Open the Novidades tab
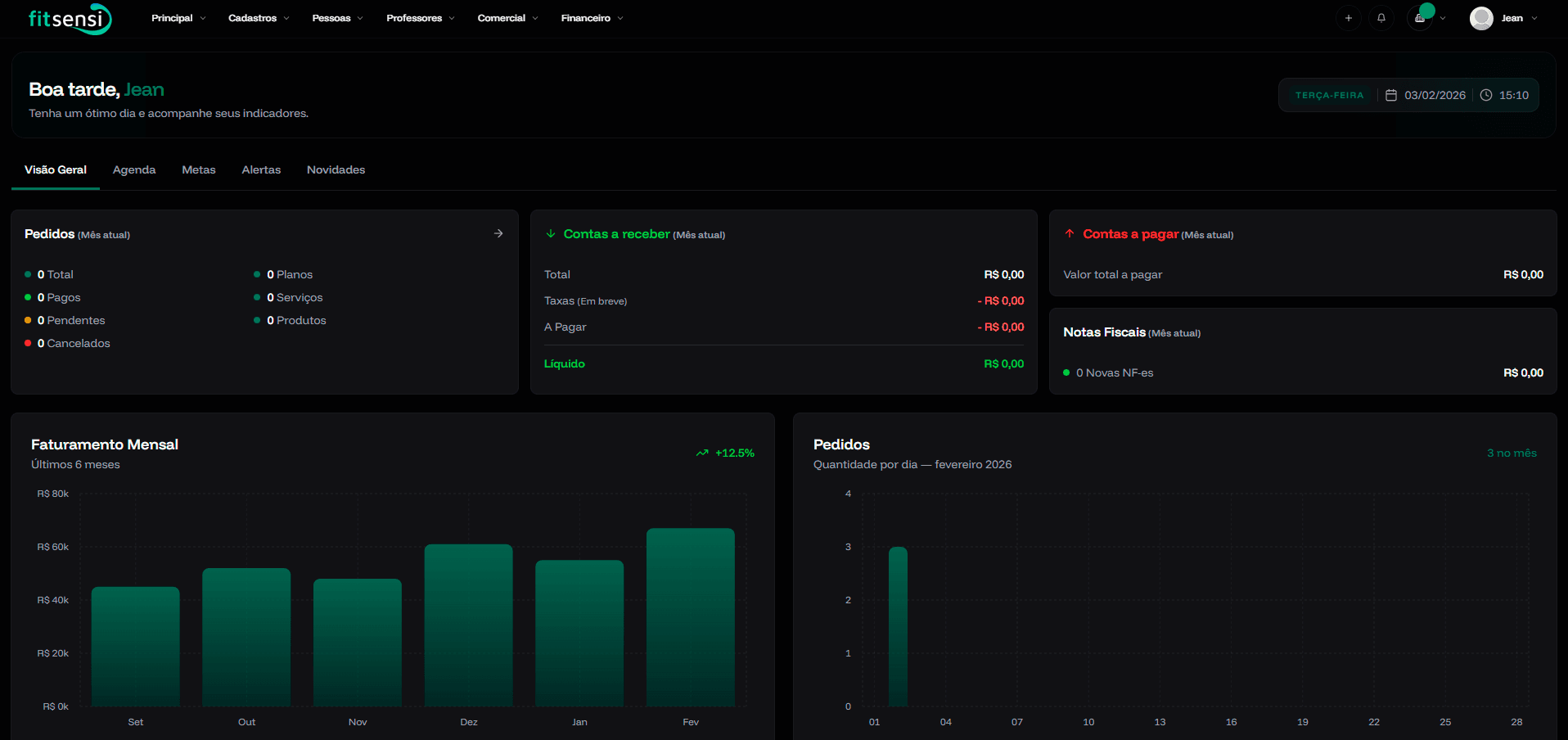The image size is (1568, 740). click(x=336, y=169)
